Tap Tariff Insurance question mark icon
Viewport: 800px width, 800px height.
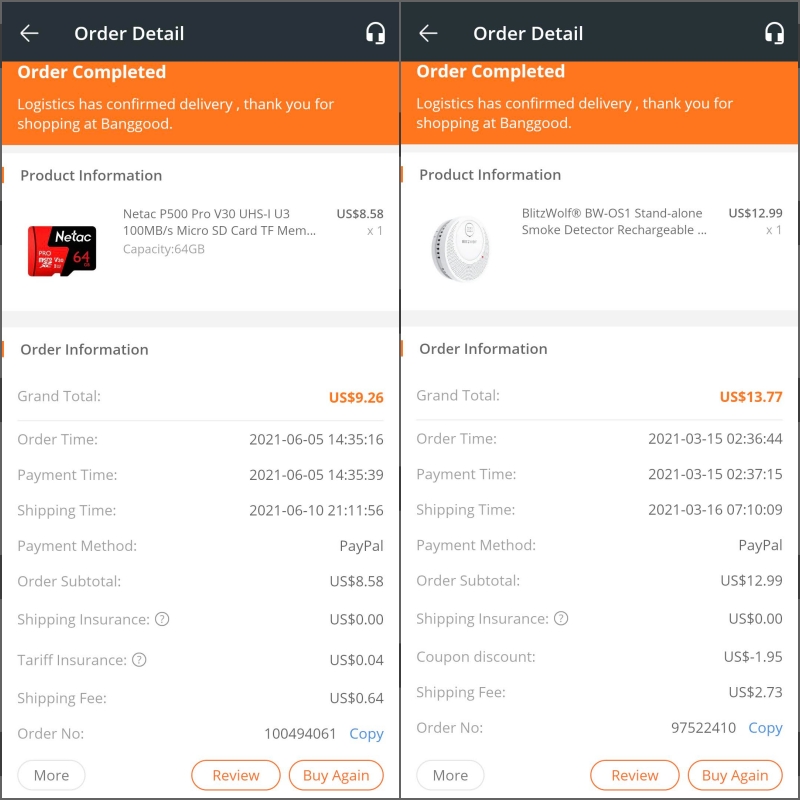pyautogui.click(x=139, y=660)
